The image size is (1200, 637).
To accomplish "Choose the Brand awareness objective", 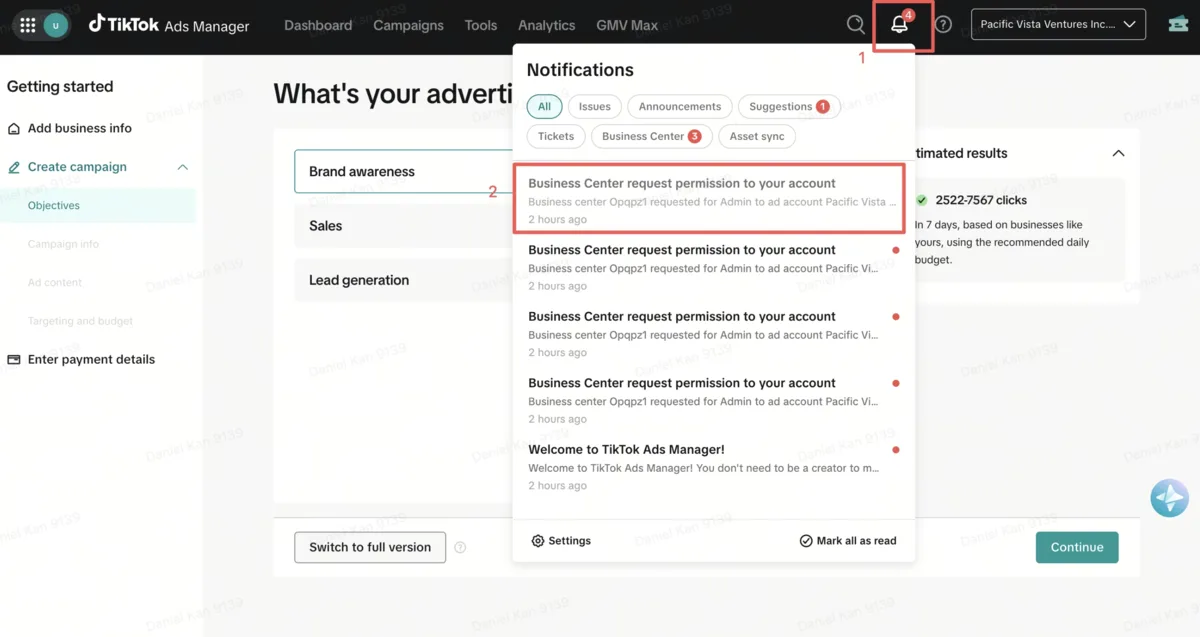I will (403, 171).
